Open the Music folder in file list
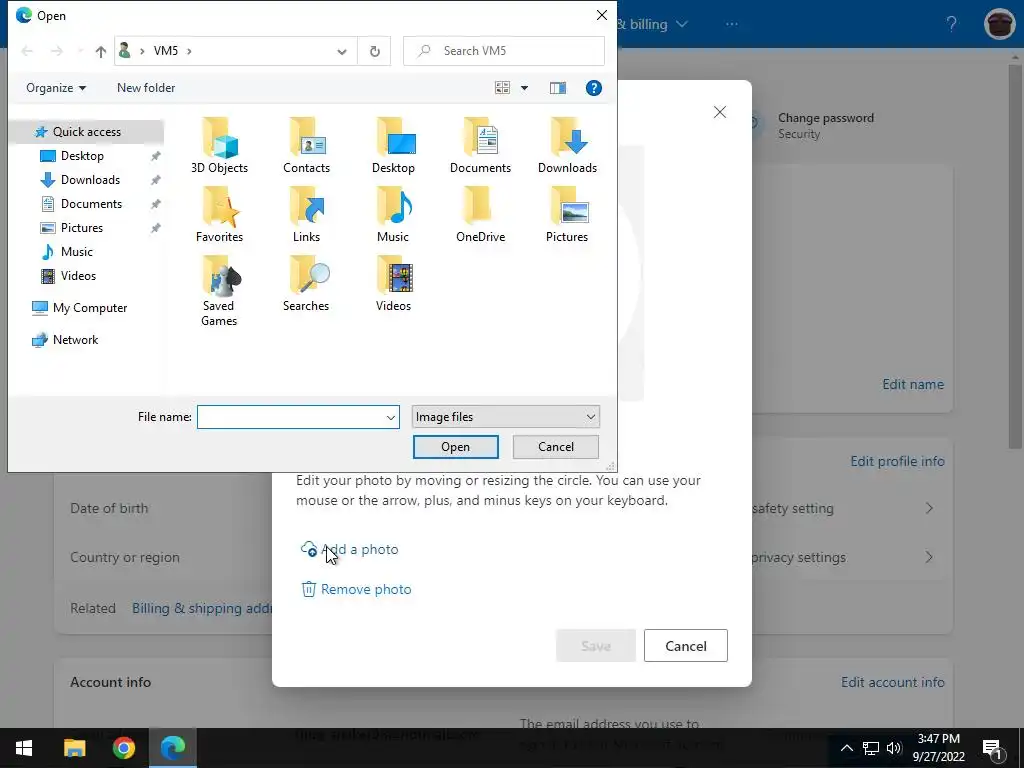1024x768 pixels. tap(393, 215)
